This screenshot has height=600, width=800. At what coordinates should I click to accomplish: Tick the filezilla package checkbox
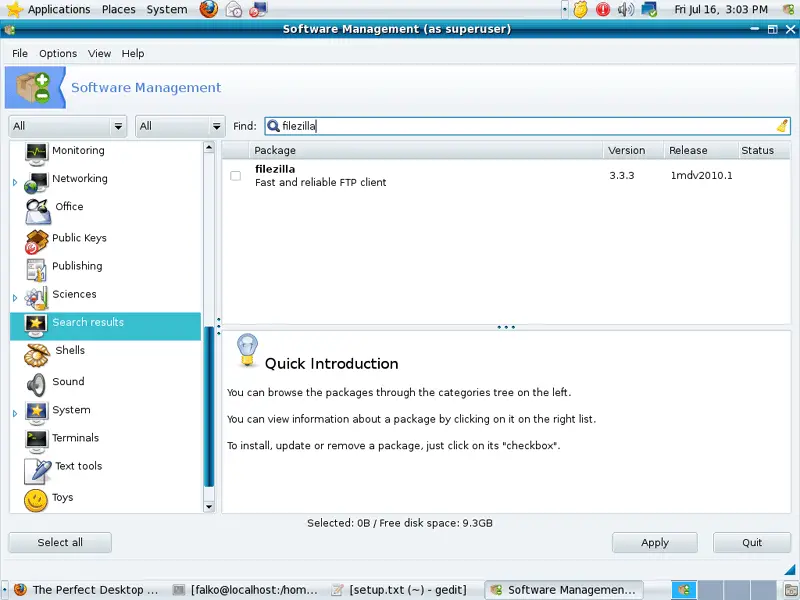tap(235, 176)
